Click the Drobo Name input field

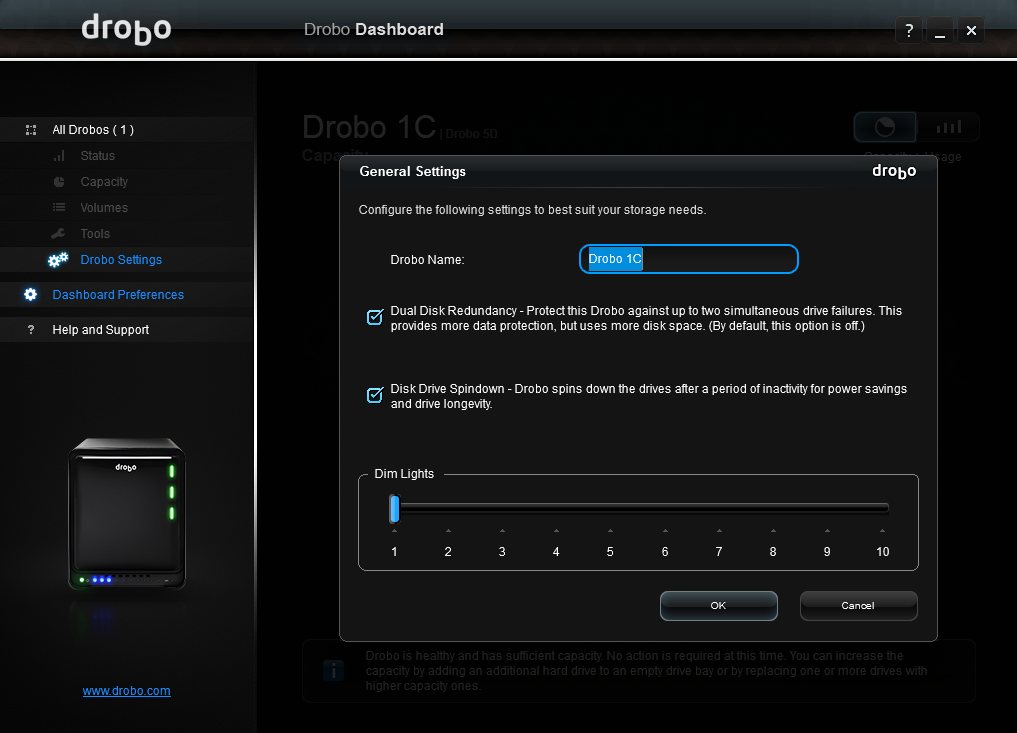pos(688,259)
